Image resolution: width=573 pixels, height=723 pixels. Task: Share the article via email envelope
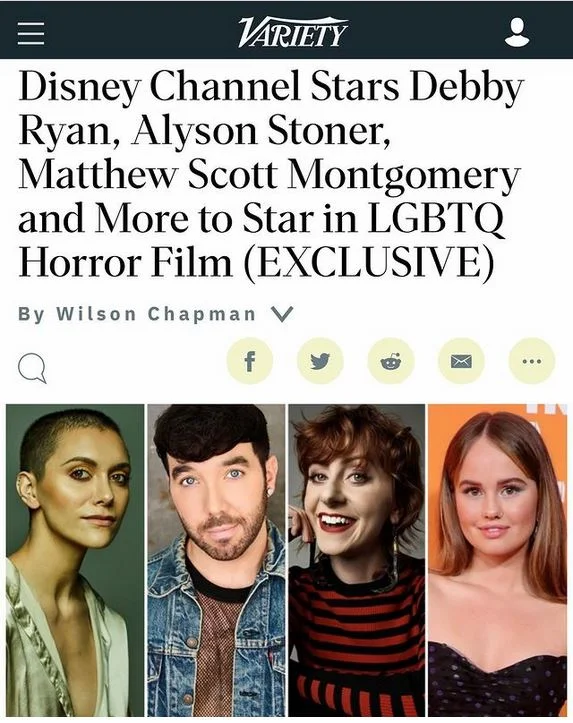tap(461, 361)
